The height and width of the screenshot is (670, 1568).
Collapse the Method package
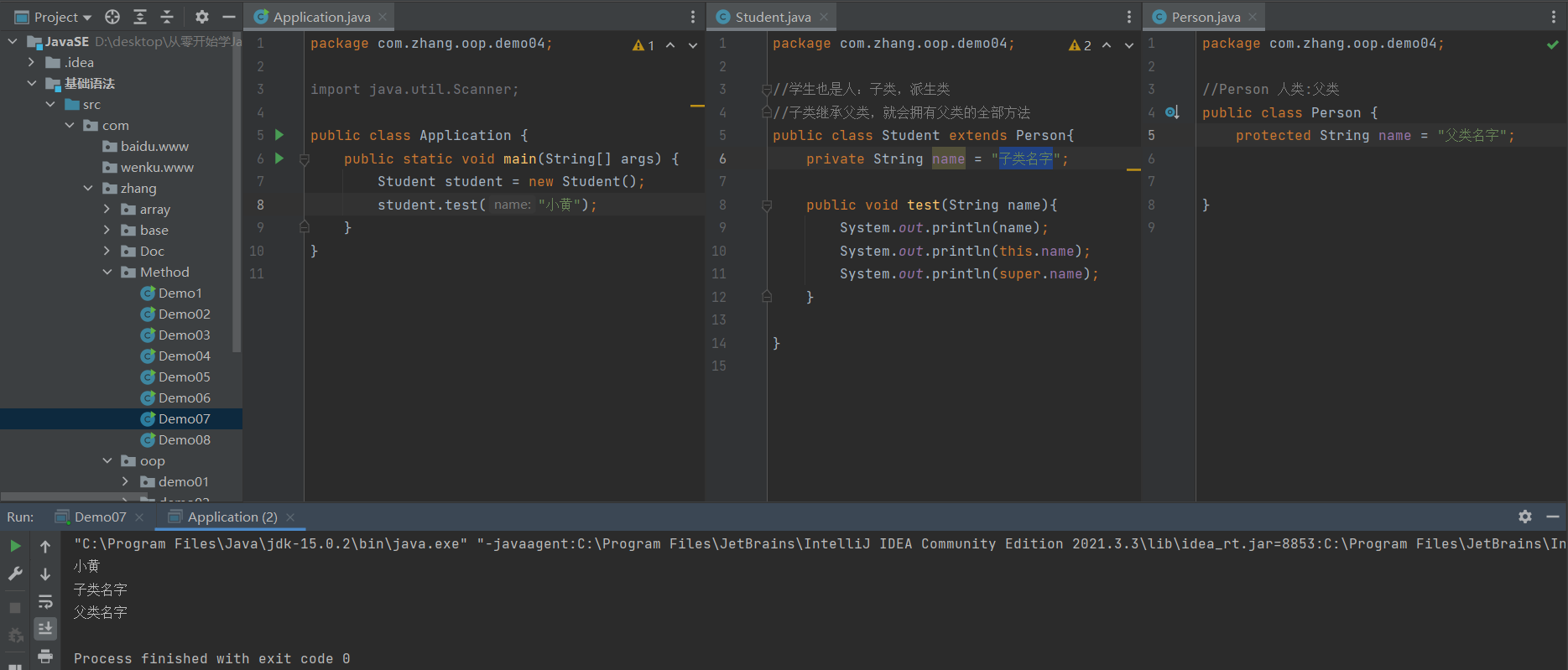click(x=107, y=272)
